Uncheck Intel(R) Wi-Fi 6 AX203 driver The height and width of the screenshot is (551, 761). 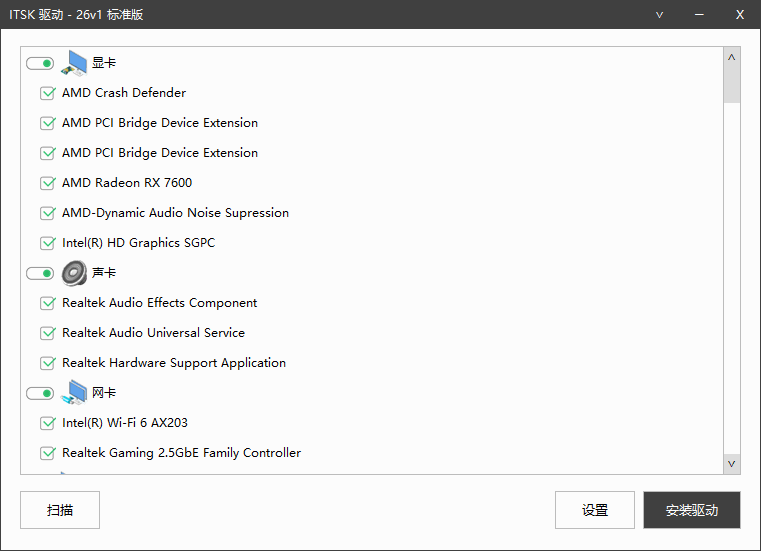47,423
